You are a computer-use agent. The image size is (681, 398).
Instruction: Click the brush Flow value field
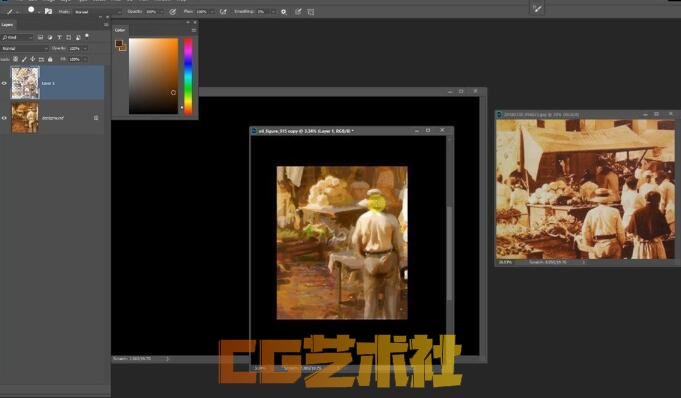click(202, 12)
